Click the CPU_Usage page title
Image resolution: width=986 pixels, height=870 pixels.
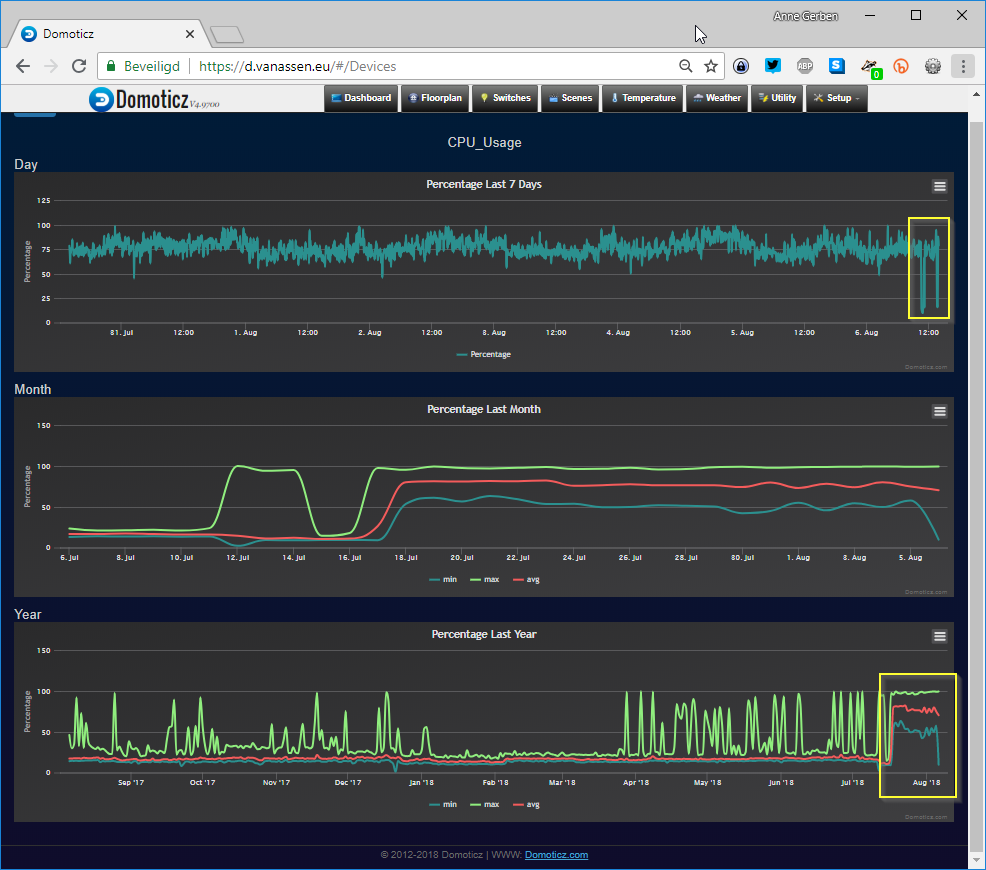click(x=484, y=143)
